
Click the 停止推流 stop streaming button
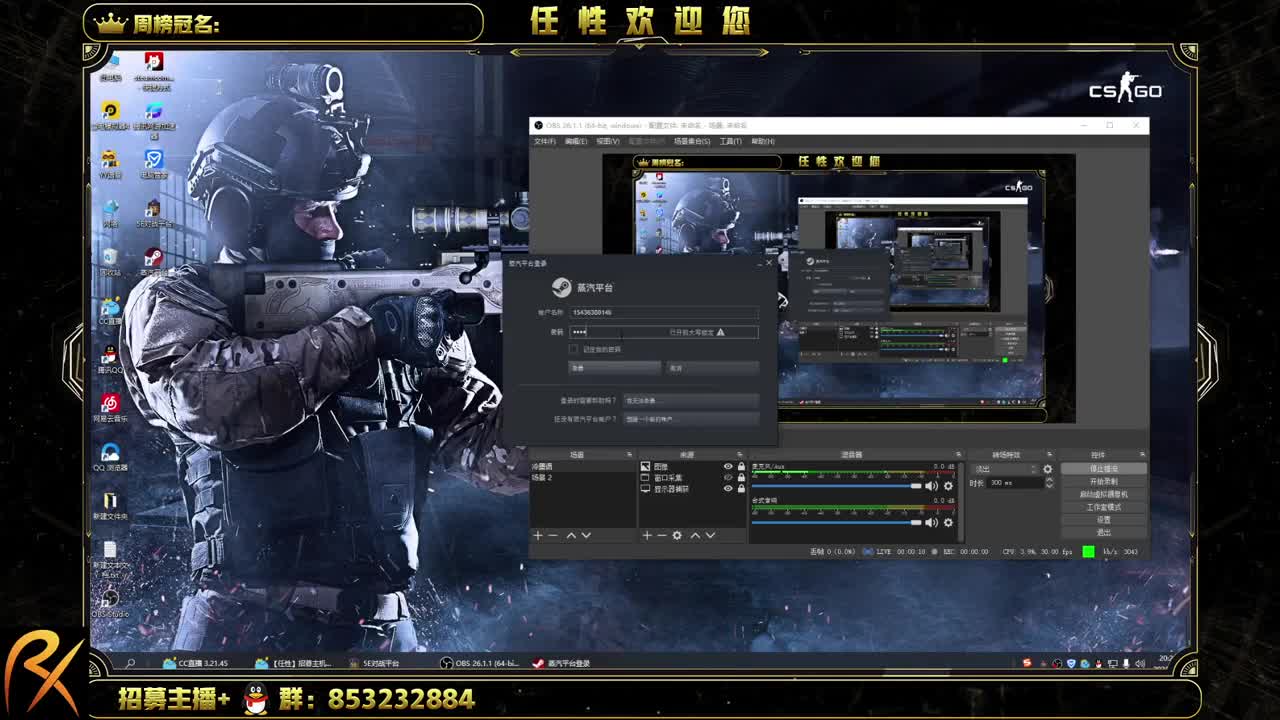click(1104, 469)
